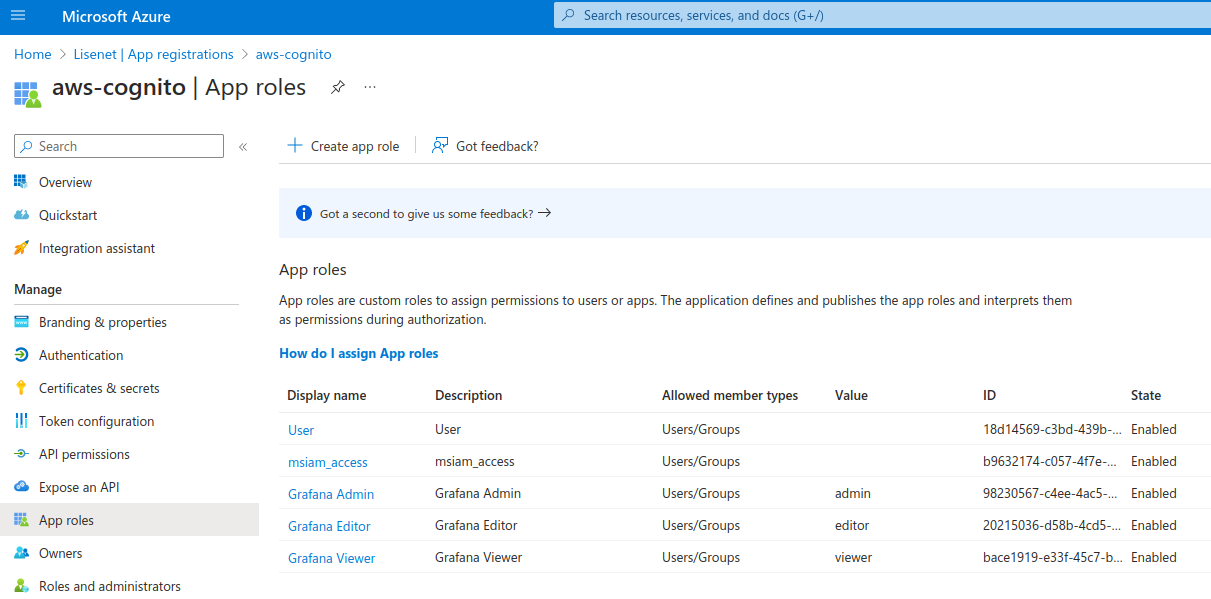This screenshot has height=599, width=1211.
Task: Click the info icon in feedback banner
Action: tap(304, 213)
